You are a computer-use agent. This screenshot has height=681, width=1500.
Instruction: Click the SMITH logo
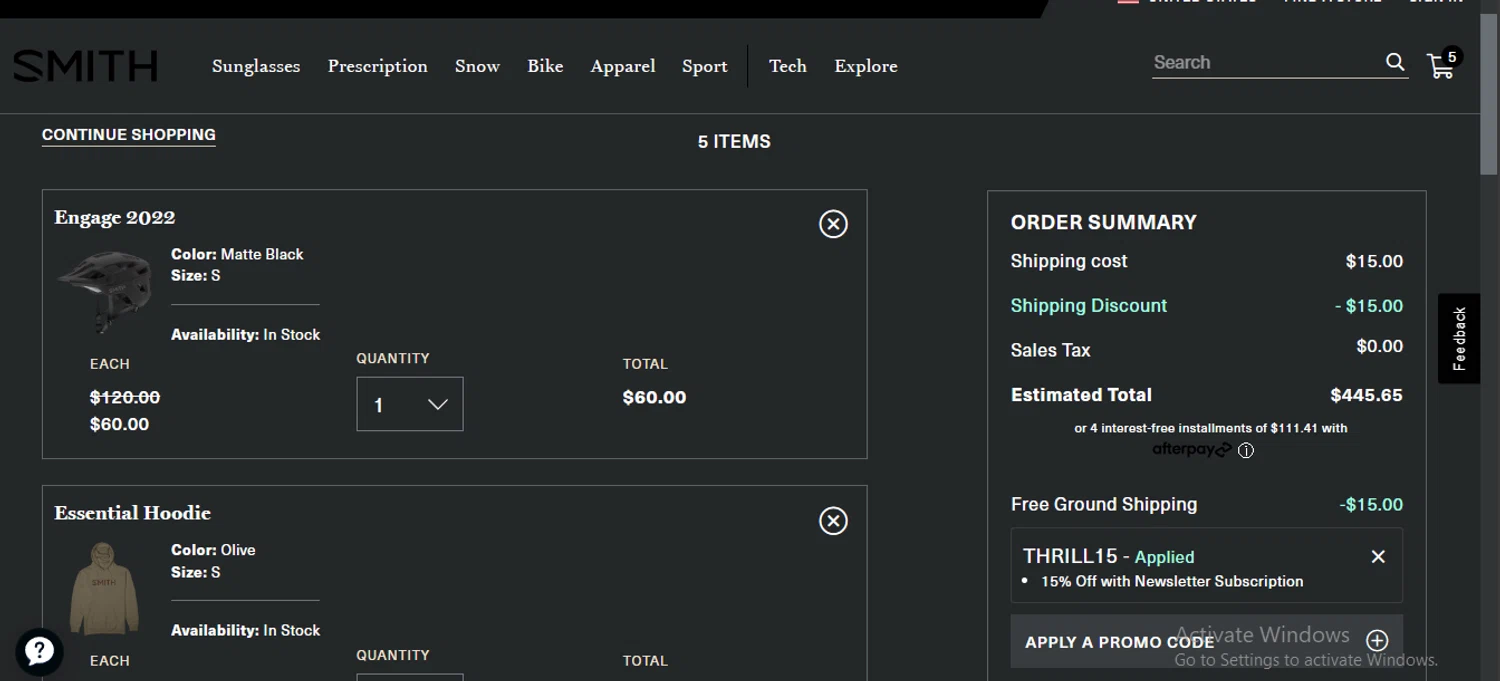coord(85,66)
